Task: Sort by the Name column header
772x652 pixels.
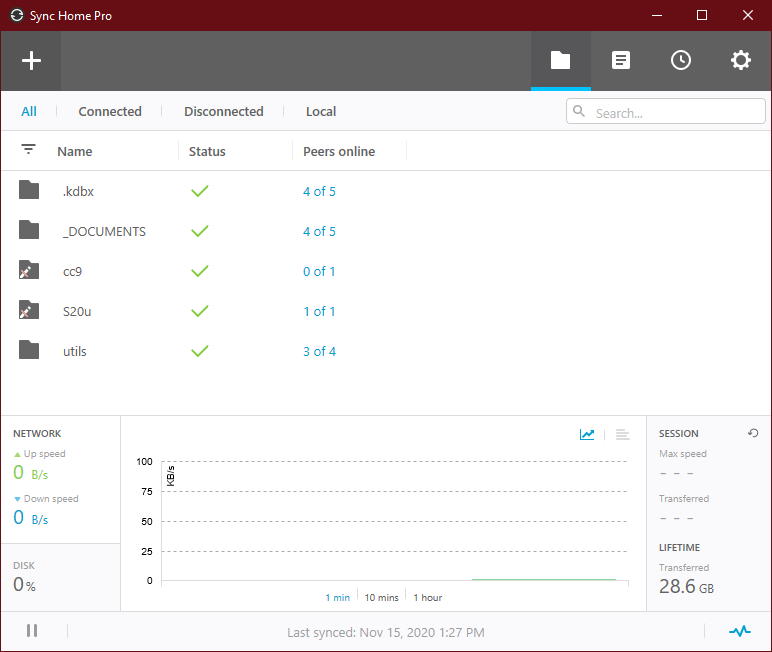Action: pyautogui.click(x=75, y=152)
